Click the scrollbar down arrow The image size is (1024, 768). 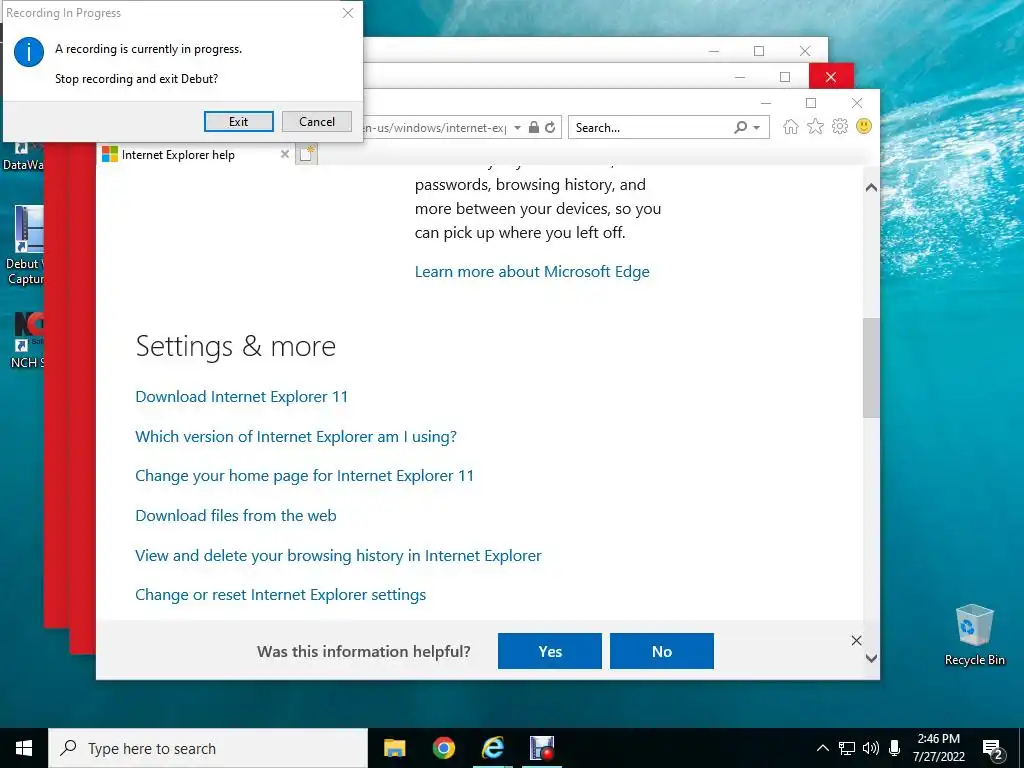click(x=871, y=658)
